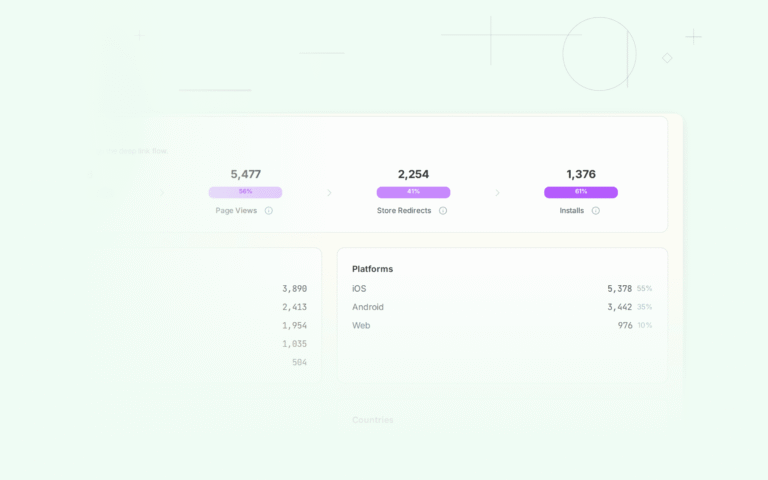
Task: Click the Platforms heading
Action: point(372,269)
